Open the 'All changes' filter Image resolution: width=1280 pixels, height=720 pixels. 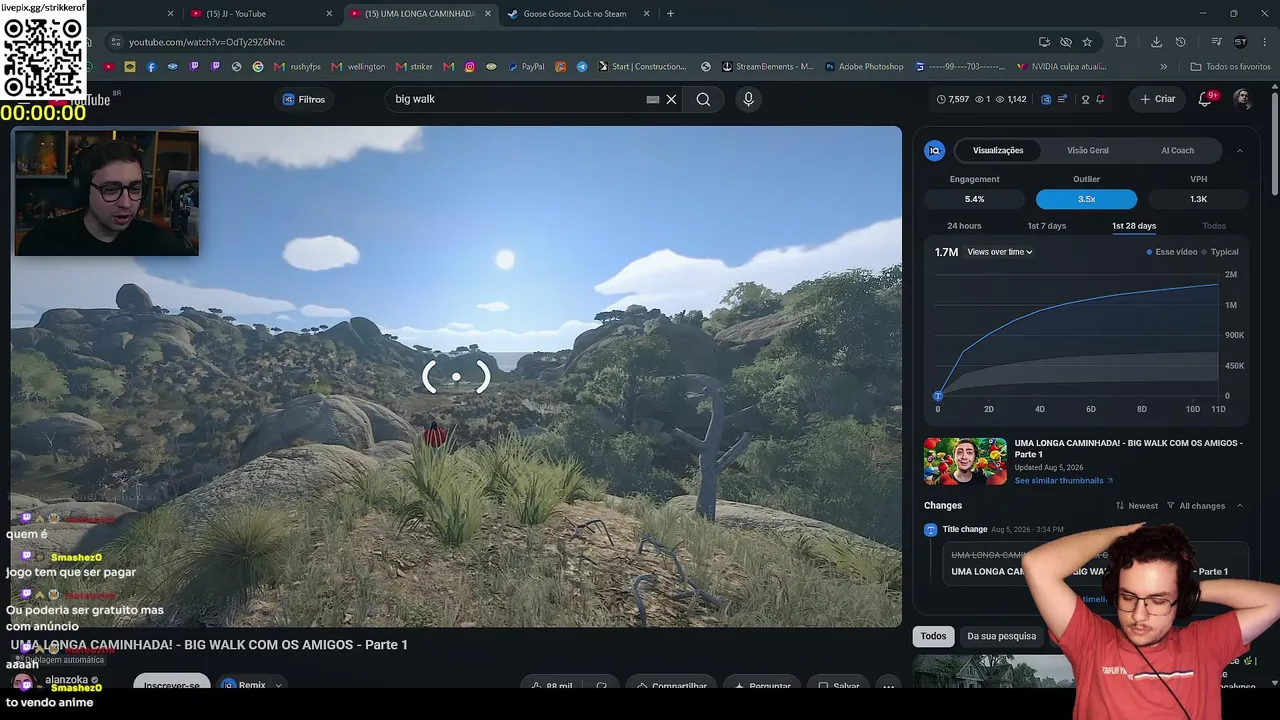point(1196,506)
